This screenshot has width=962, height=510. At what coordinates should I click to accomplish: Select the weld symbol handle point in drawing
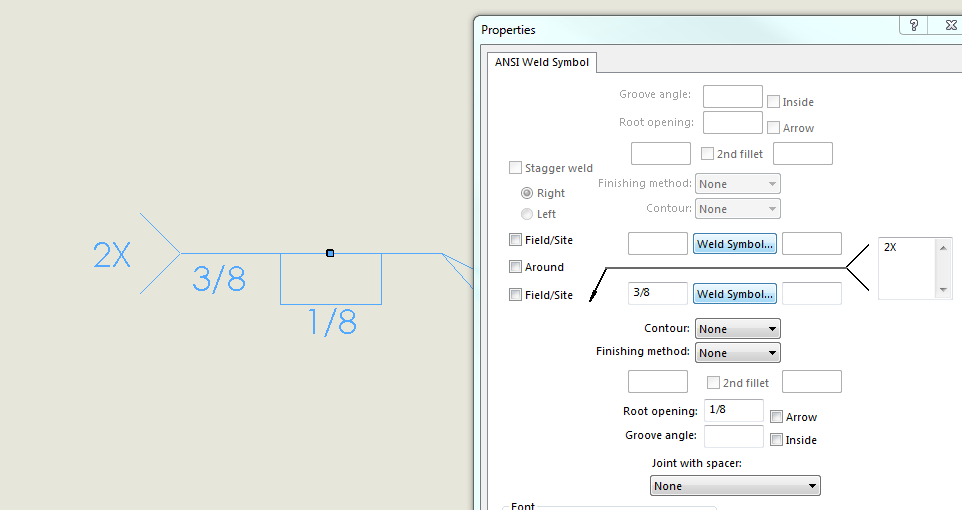tap(330, 253)
